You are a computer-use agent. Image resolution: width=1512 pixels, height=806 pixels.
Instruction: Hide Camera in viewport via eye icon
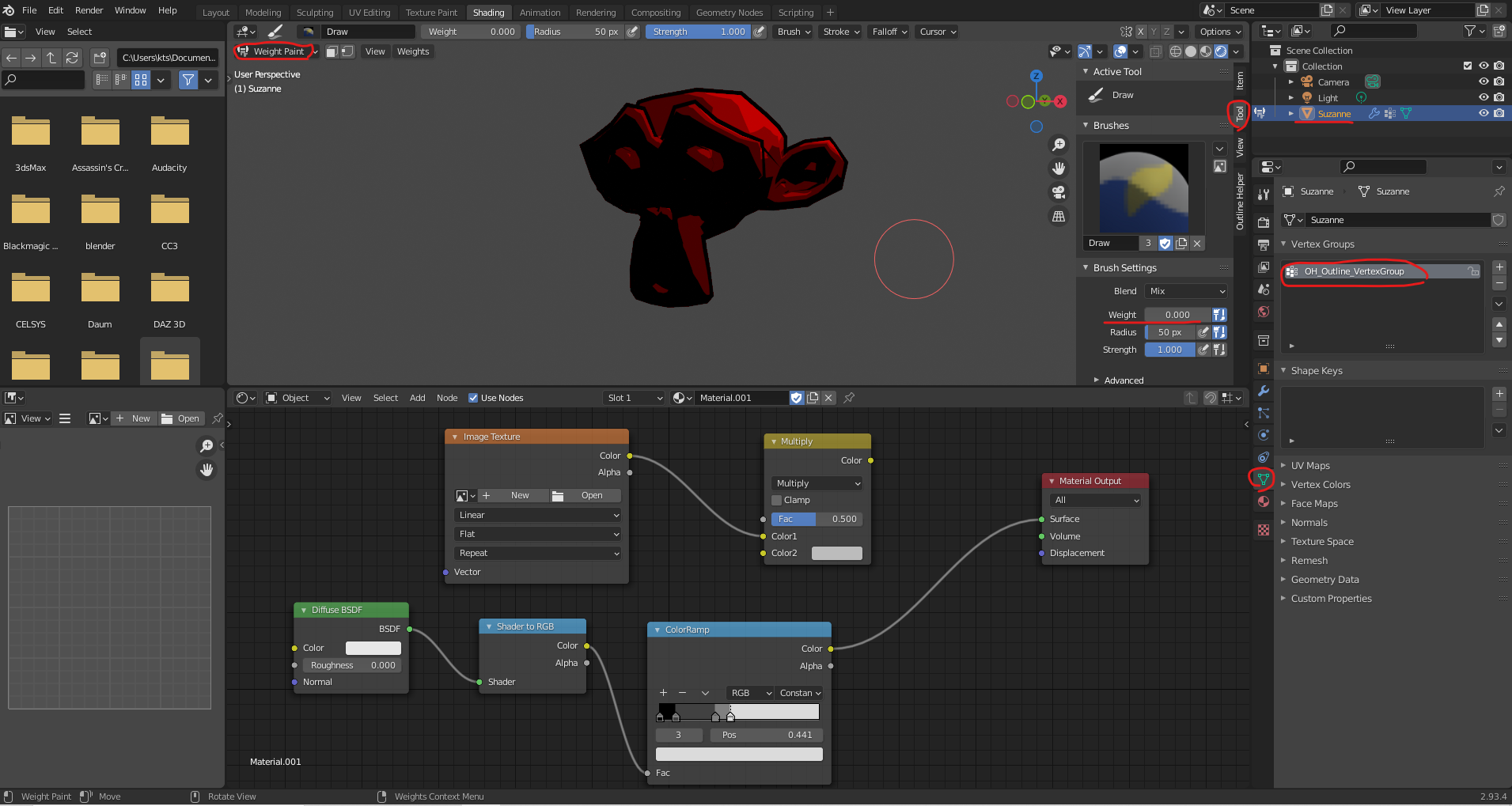coord(1484,81)
